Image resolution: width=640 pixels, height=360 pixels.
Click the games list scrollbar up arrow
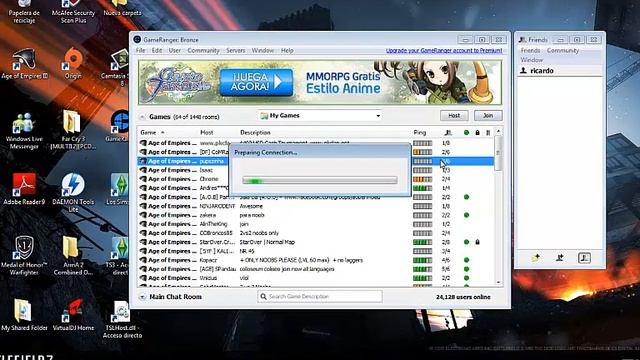(x=498, y=131)
